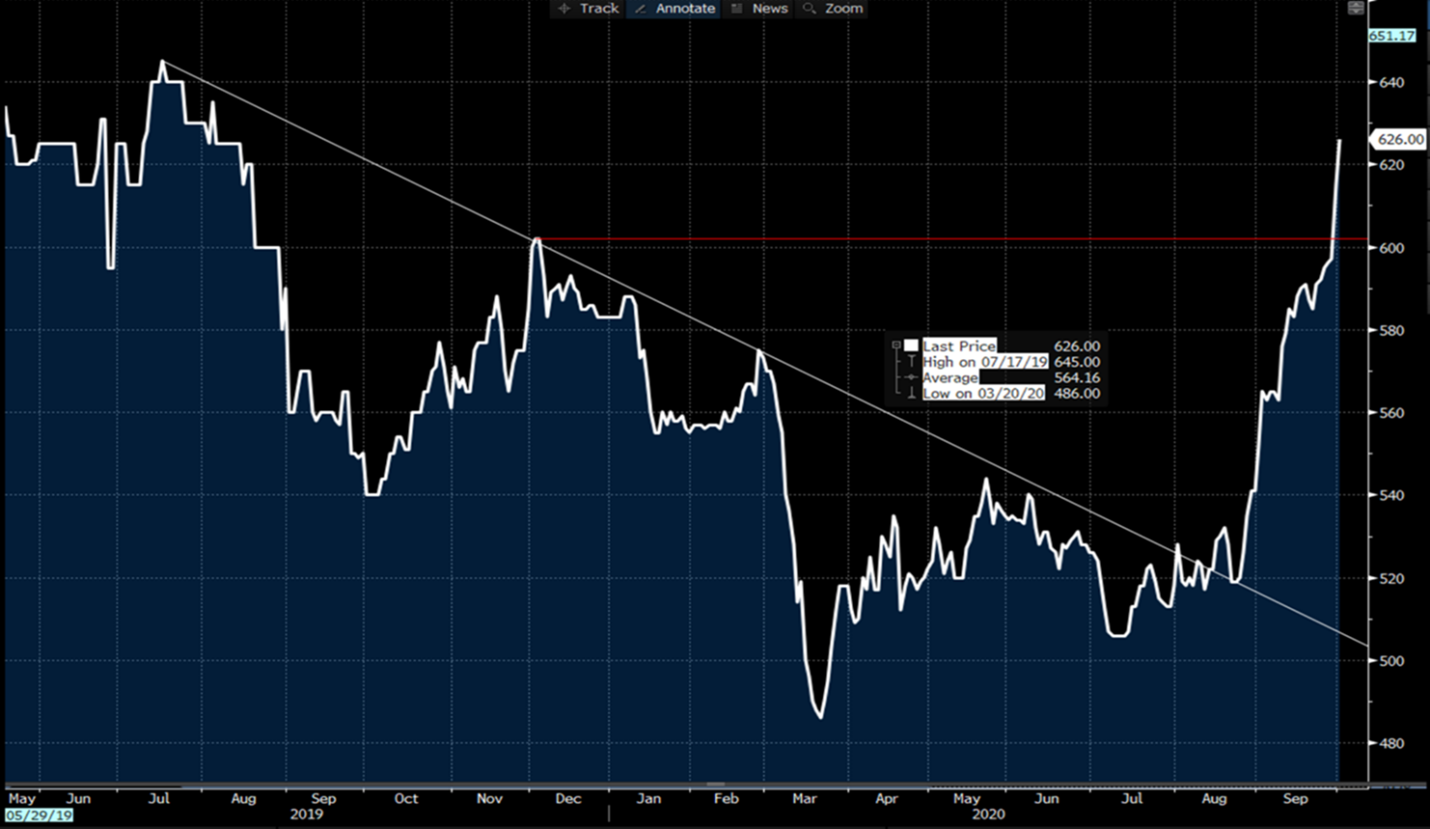
Task: Select the red horizontal line at 600
Action: [x=900, y=239]
